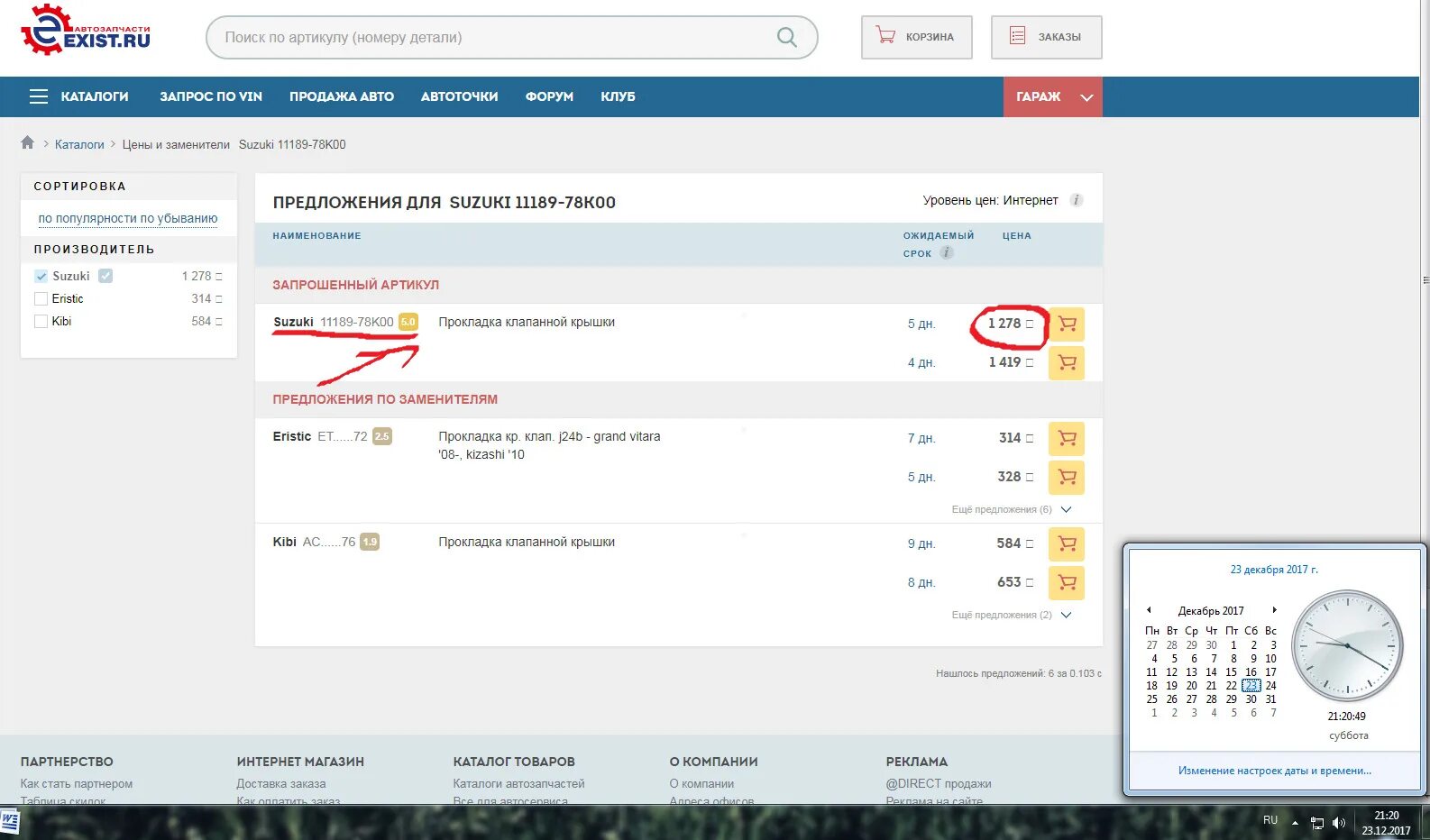This screenshot has height=840, width=1430.
Task: Open Доставка заказа footer link
Action: [x=281, y=783]
